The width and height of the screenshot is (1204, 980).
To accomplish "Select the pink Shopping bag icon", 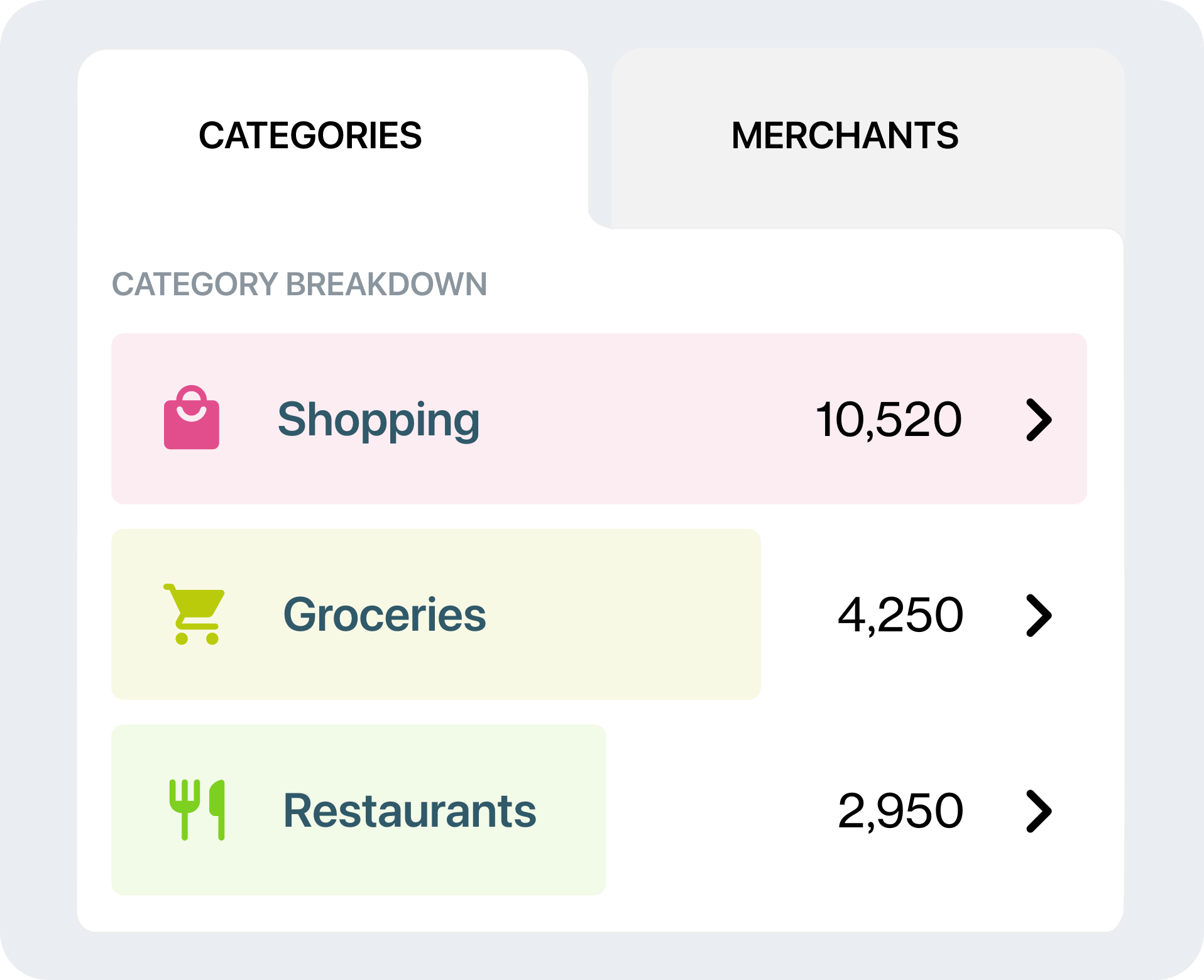I will (x=192, y=418).
